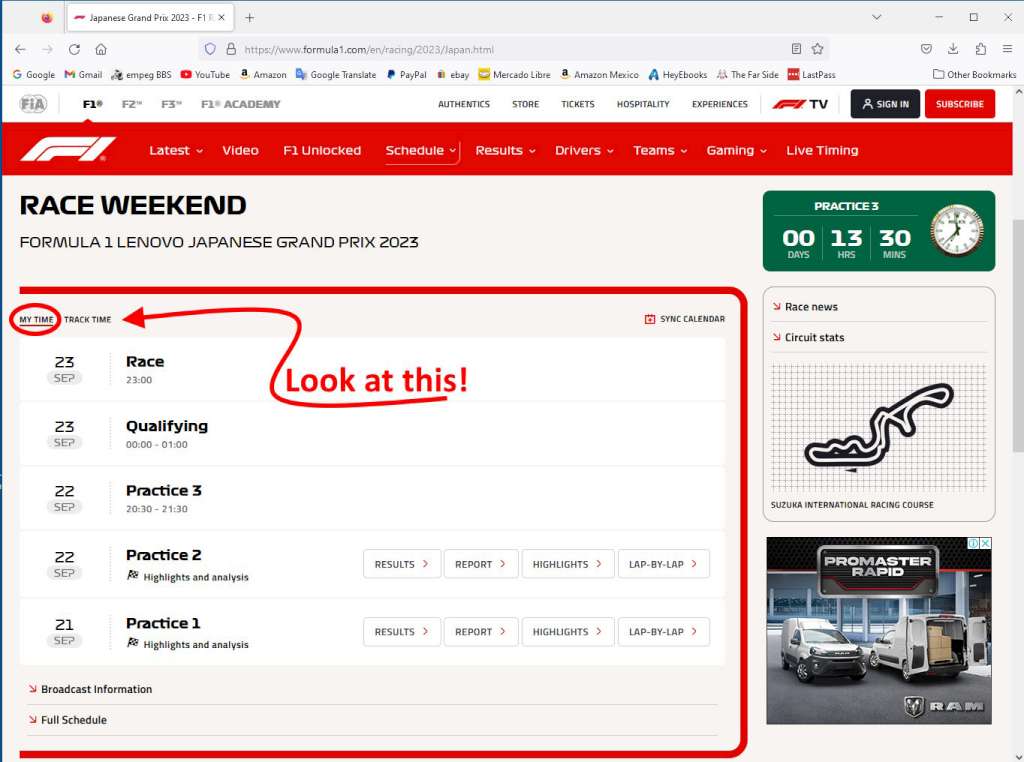The height and width of the screenshot is (762, 1024).
Task: Reload the page with the refresh icon
Action: (x=74, y=49)
